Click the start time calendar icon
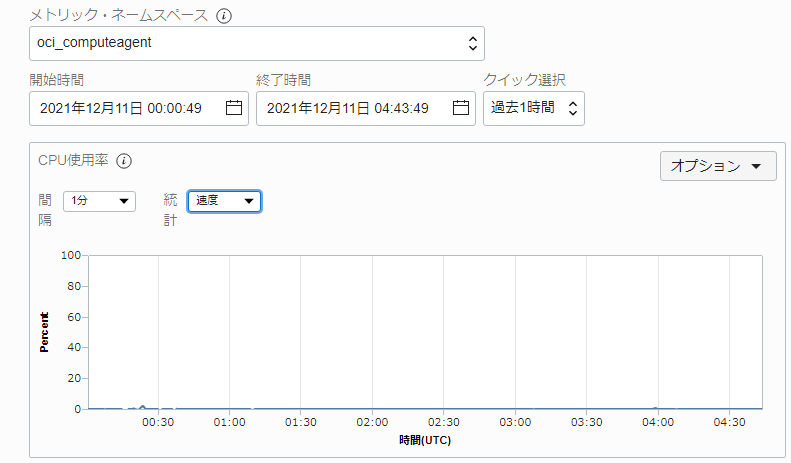The height and width of the screenshot is (463, 791). coord(234,107)
